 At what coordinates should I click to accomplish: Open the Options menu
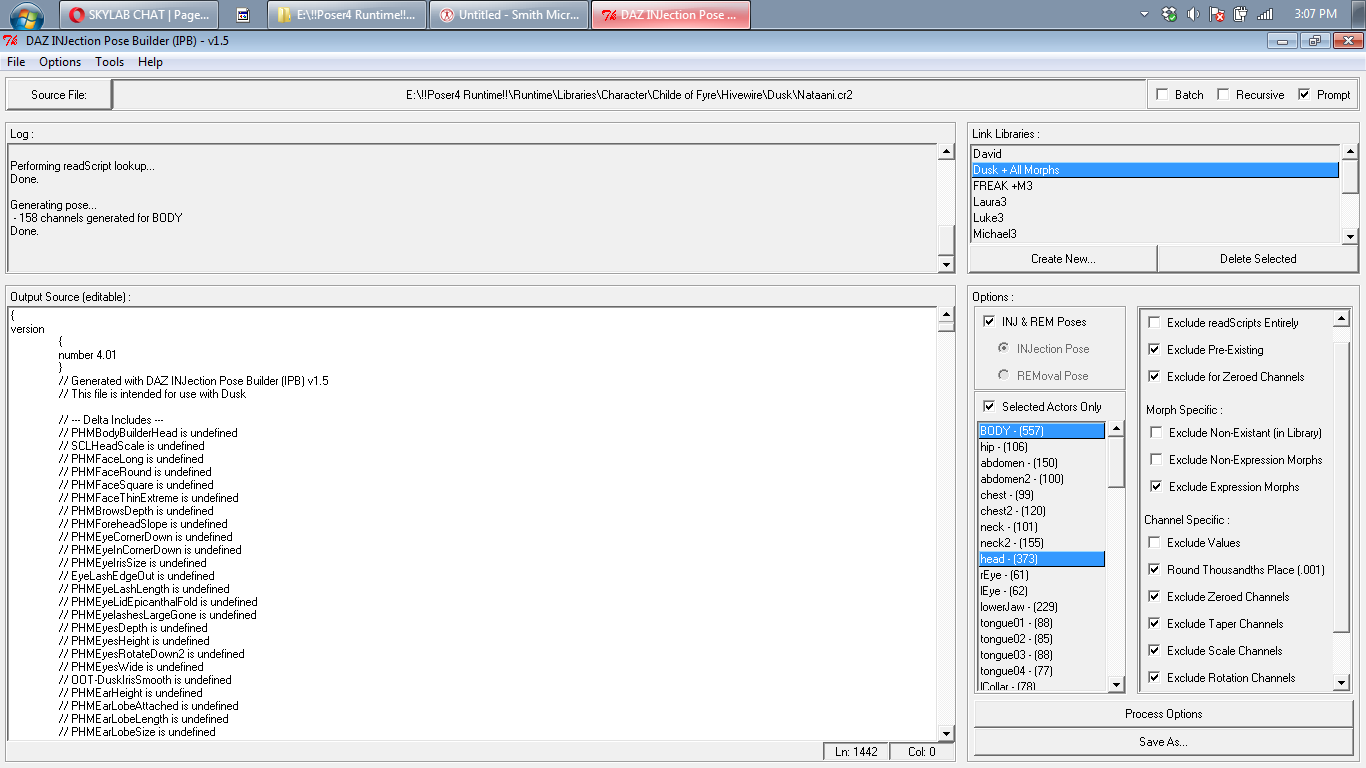pyautogui.click(x=60, y=62)
